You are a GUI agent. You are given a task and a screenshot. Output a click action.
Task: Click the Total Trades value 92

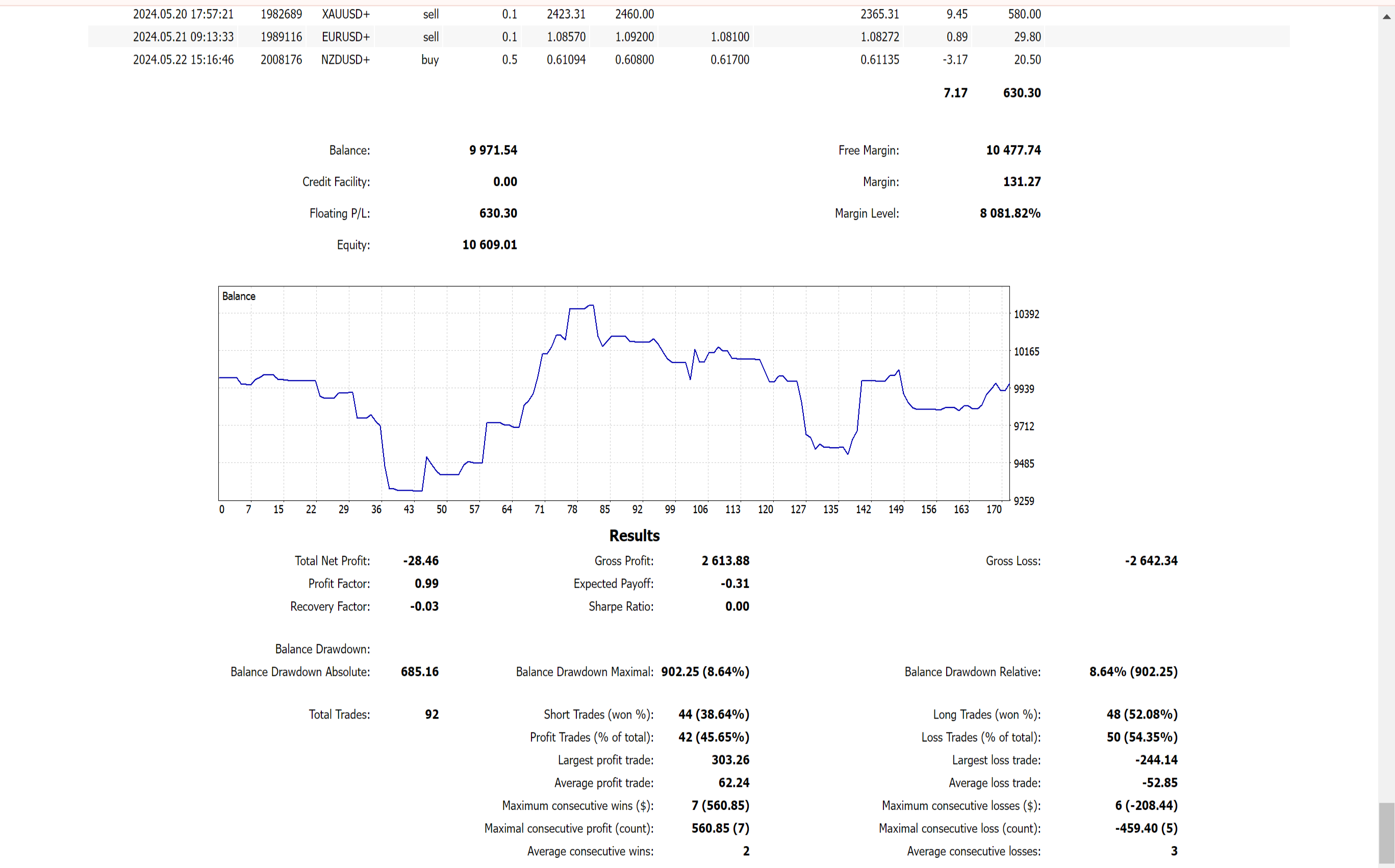click(x=432, y=714)
